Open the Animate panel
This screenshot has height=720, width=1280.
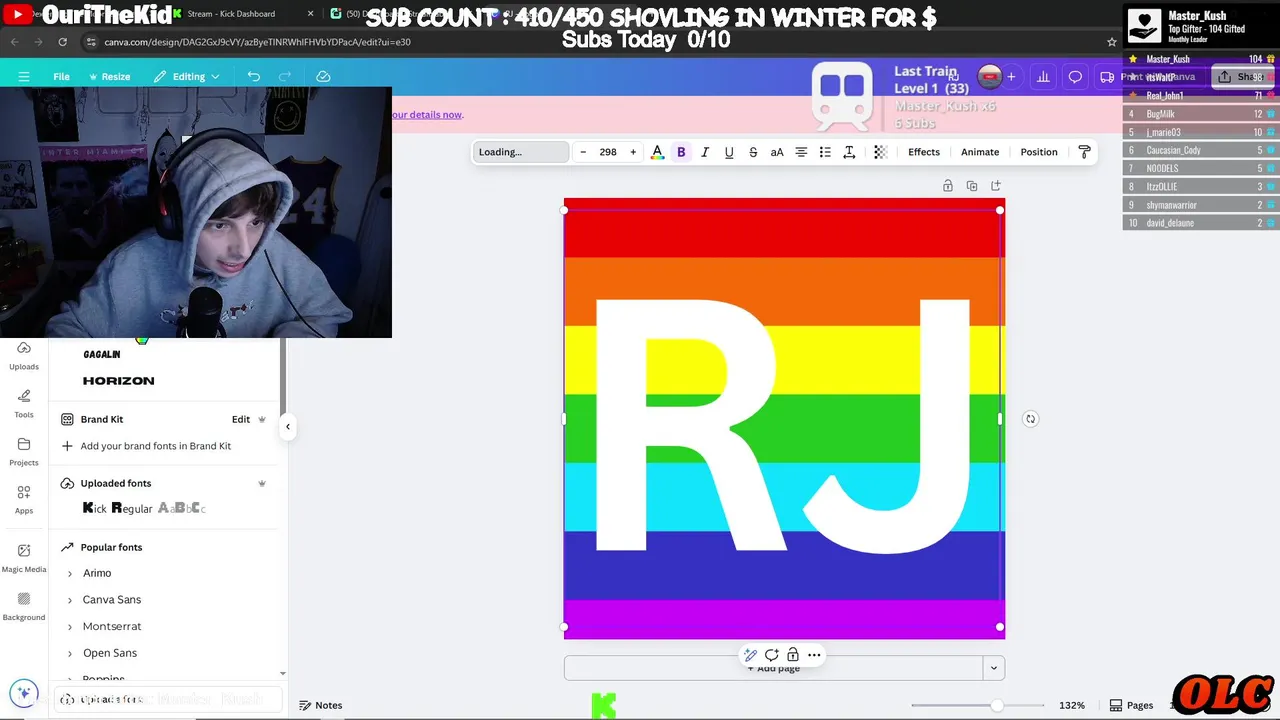point(980,152)
